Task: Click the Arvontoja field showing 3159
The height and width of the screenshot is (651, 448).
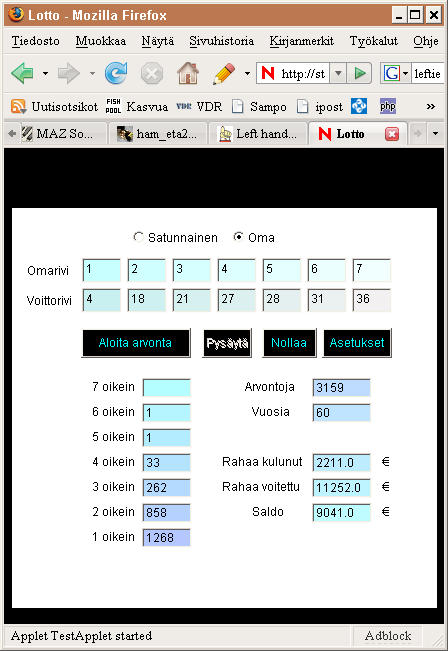Action: (341, 387)
